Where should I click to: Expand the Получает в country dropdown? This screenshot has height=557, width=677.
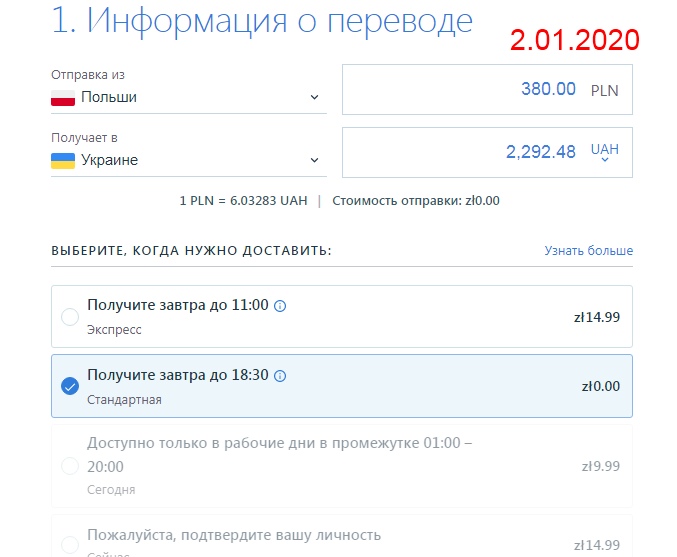pyautogui.click(x=189, y=160)
